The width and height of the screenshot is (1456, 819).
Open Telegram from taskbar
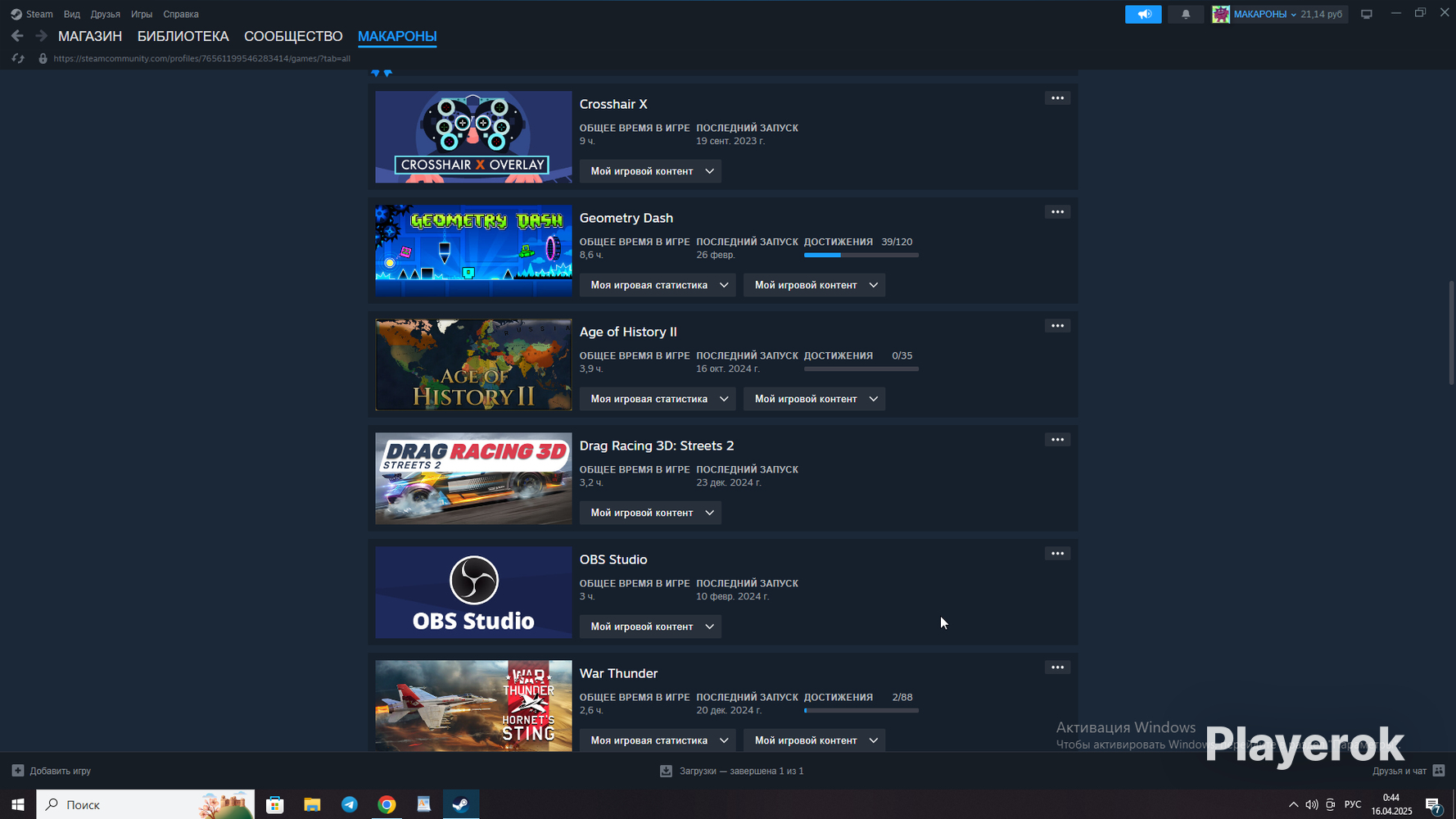350,804
